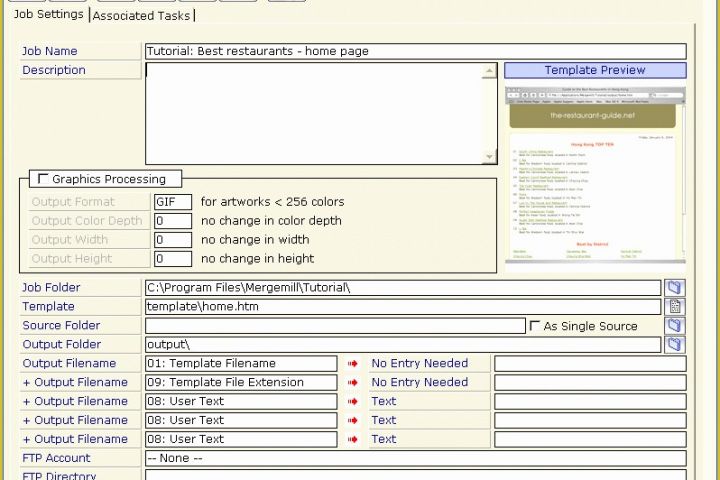Click the Output Color Depth value field
The height and width of the screenshot is (480, 720).
[x=173, y=220]
